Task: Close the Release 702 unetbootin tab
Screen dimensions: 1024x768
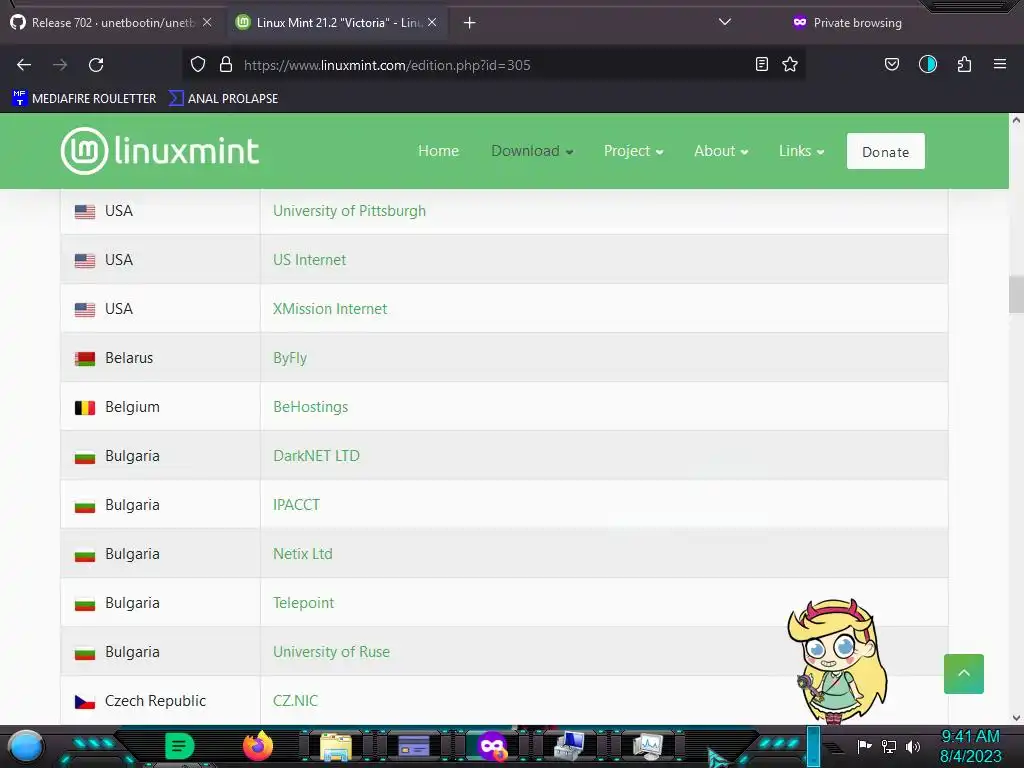Action: (207, 22)
